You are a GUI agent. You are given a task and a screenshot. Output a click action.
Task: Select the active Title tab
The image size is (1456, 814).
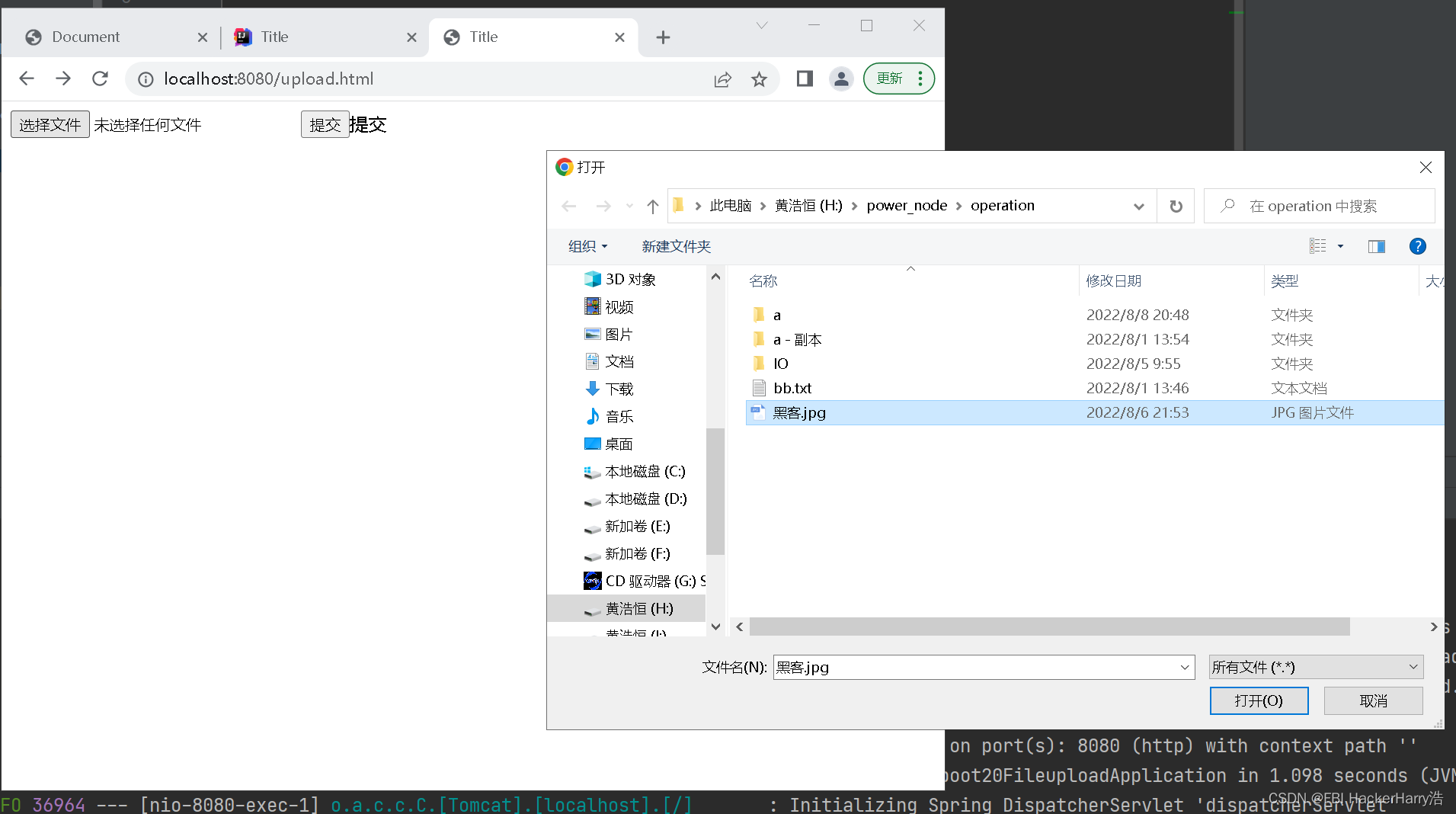533,37
